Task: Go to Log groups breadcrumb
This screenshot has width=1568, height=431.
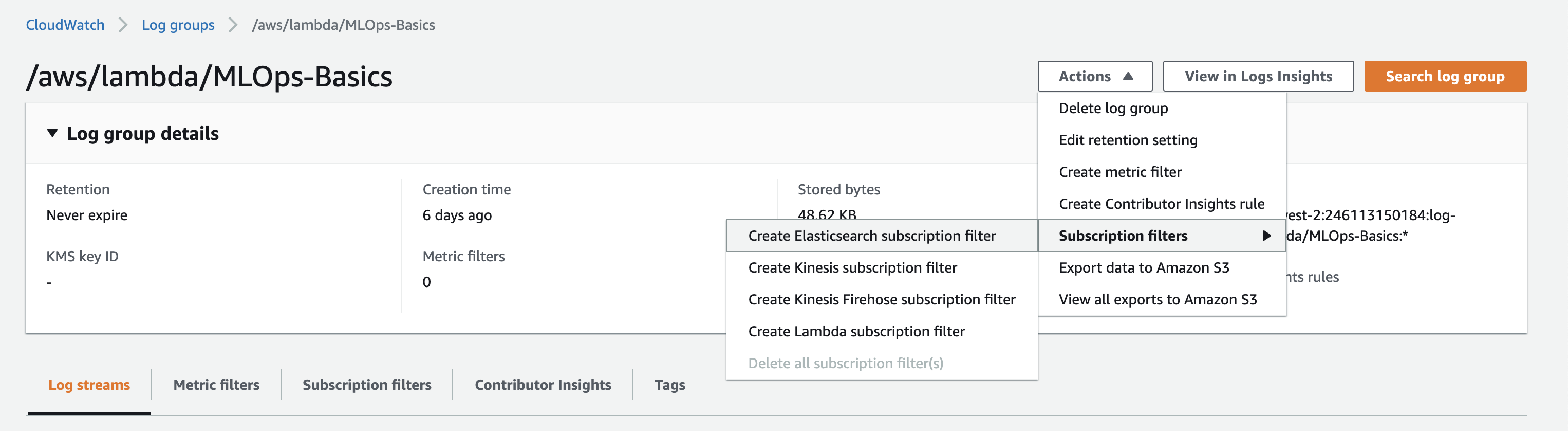Action: point(178,25)
